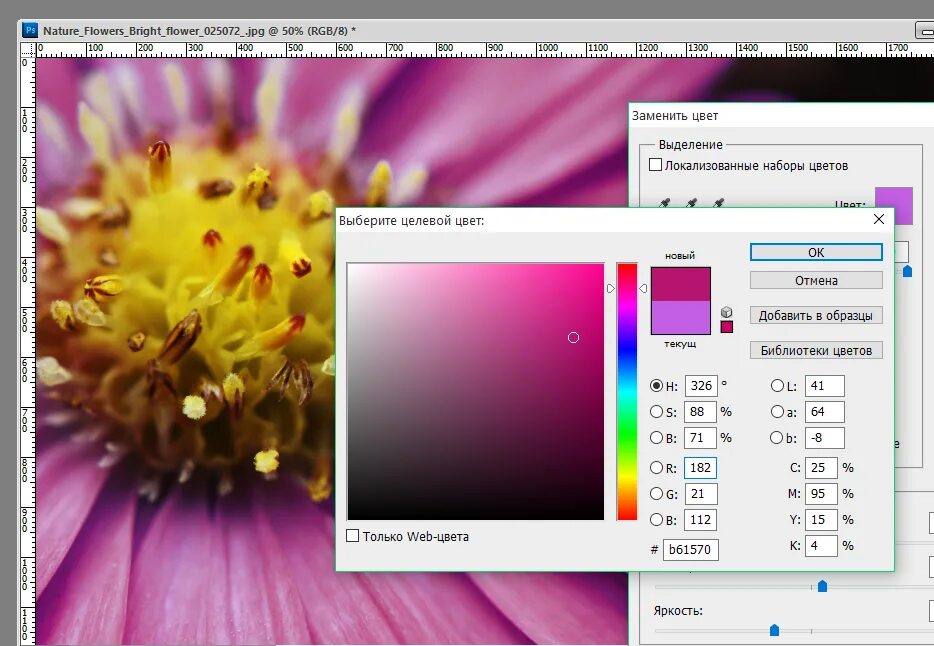Viewport: 934px width, 646px height.
Task: Click Добавить в образцы button
Action: click(816, 316)
